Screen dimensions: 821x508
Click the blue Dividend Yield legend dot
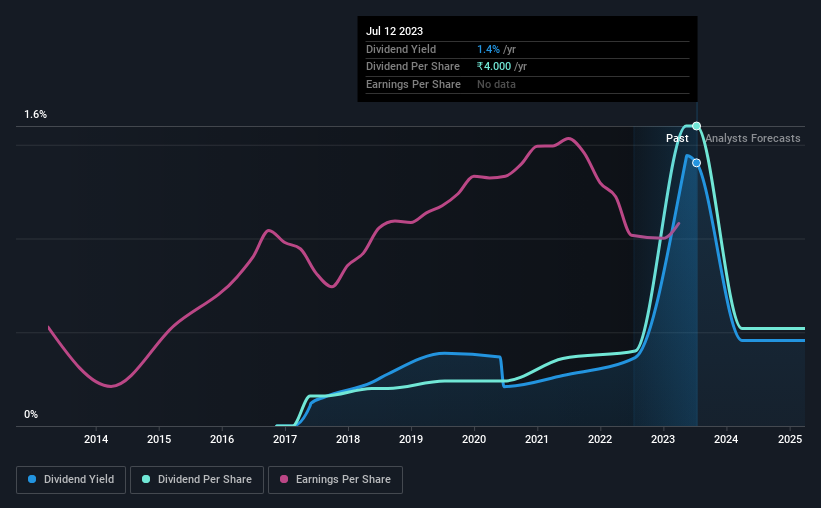click(32, 479)
